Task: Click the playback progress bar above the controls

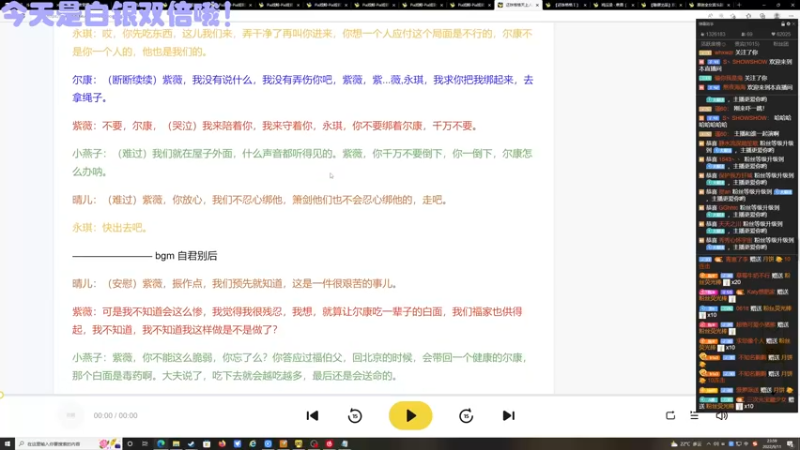Action: point(348,395)
